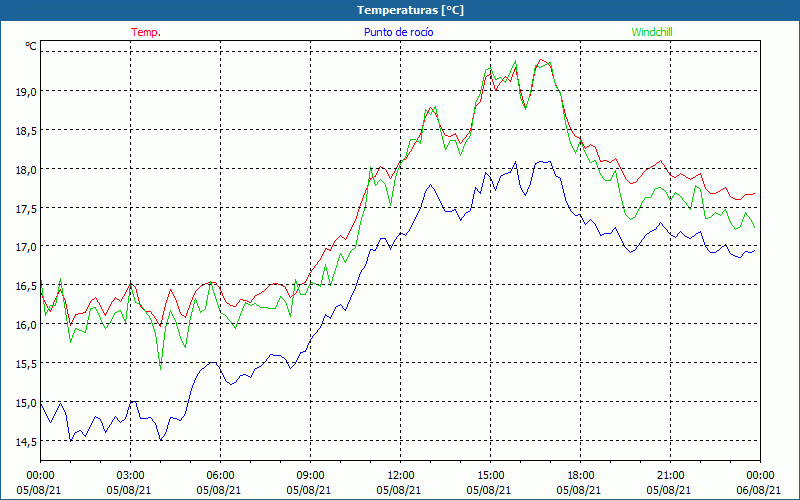
Task: Click the °C unit label on axis
Action: [x=31, y=46]
